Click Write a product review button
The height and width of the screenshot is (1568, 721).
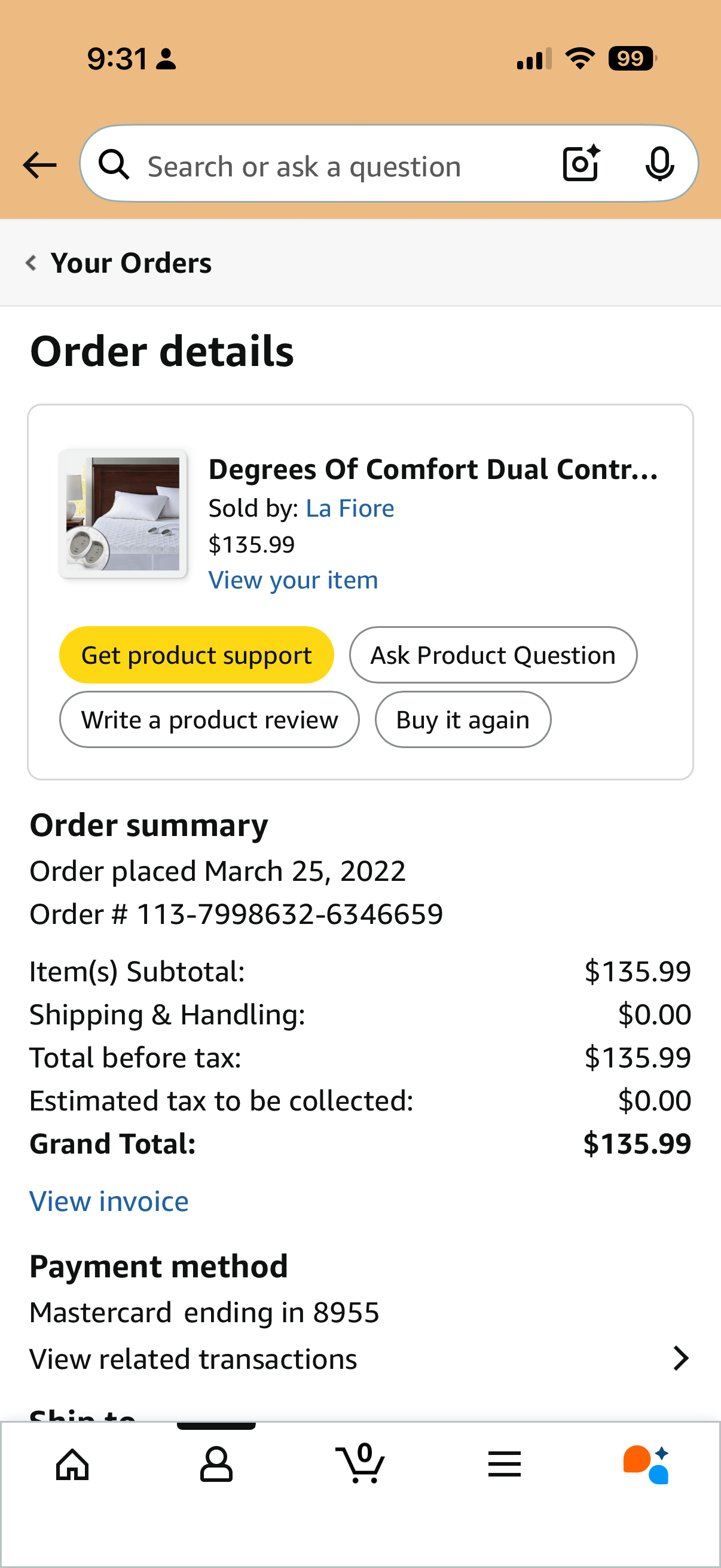pyautogui.click(x=209, y=719)
